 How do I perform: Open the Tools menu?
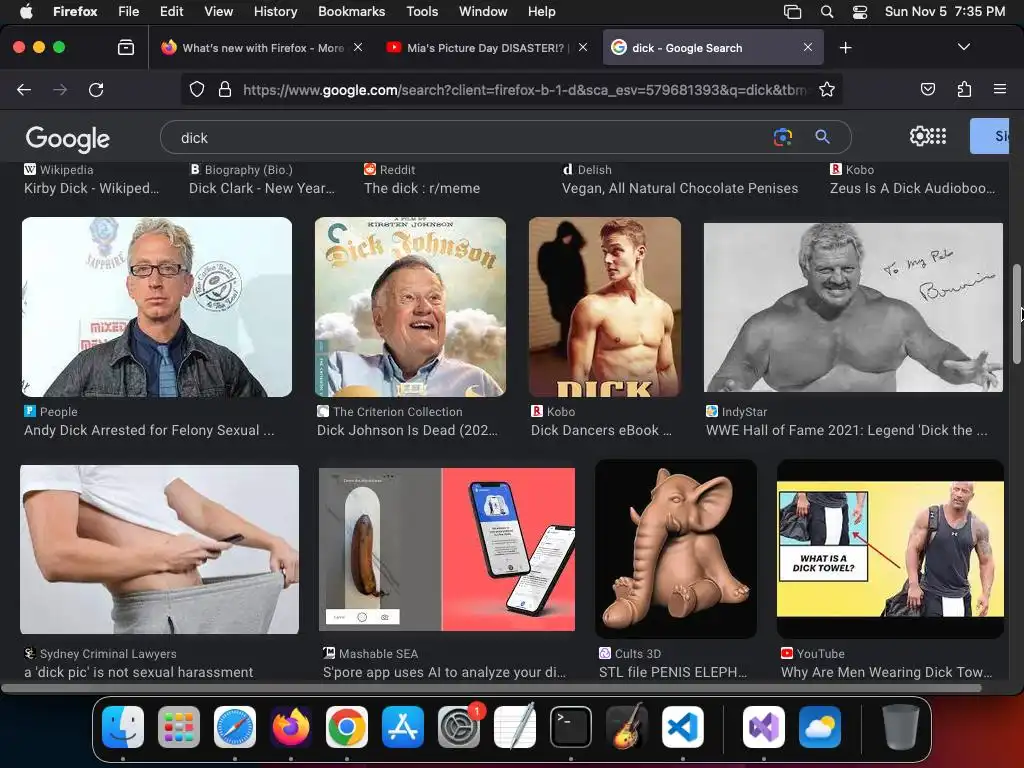422,11
